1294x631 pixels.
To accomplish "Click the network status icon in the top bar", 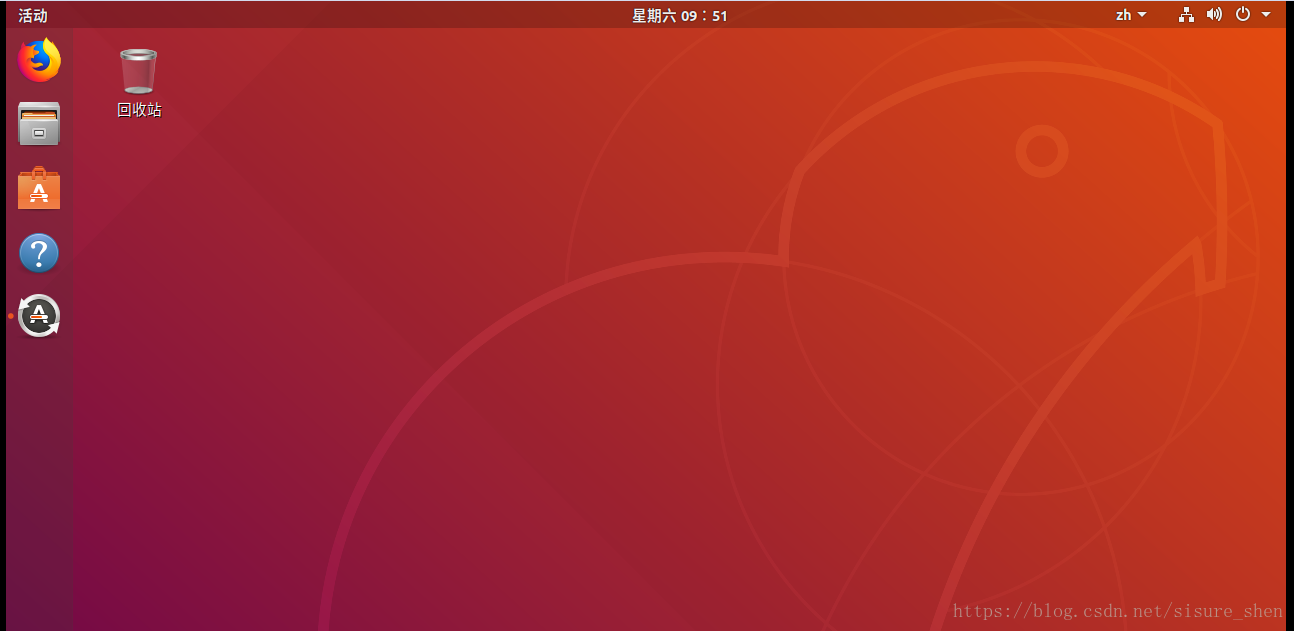I will pos(1186,15).
